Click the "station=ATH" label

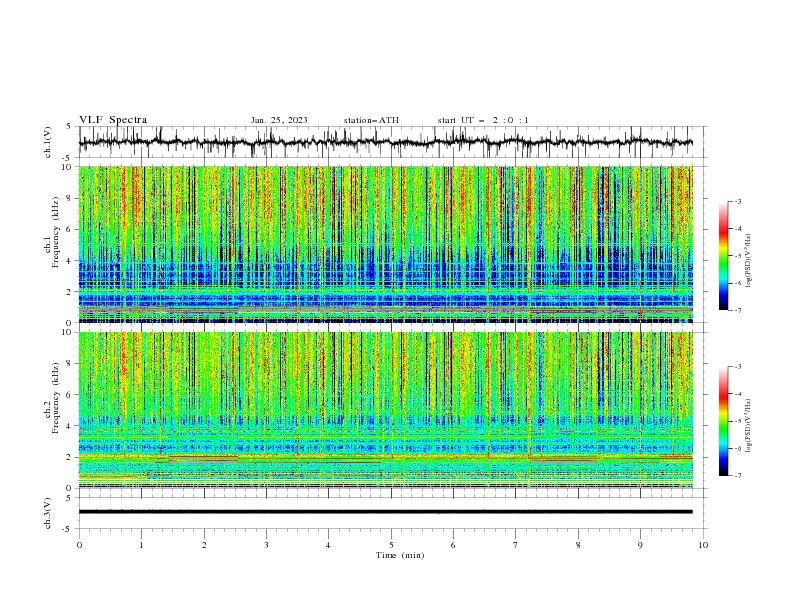[x=371, y=120]
